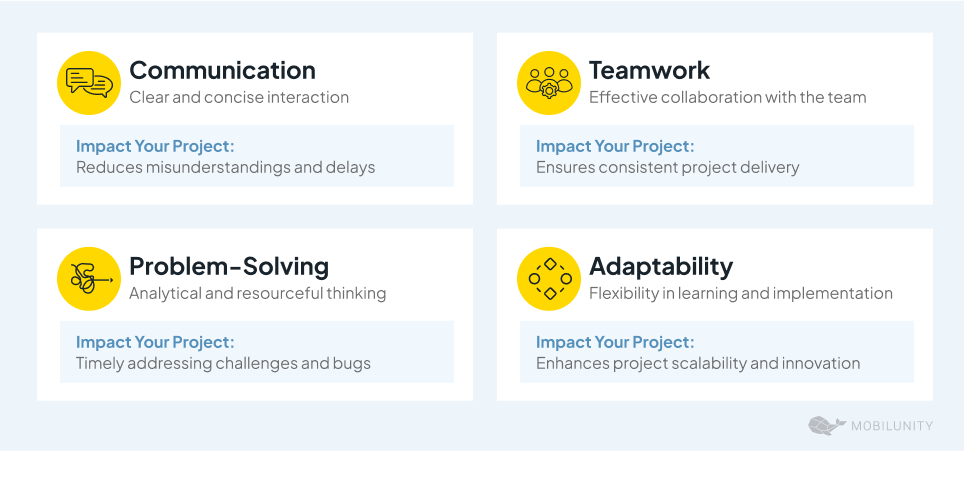Click the Communication speech bubbles icon
Screen dimensions: 964x478
(x=89, y=83)
